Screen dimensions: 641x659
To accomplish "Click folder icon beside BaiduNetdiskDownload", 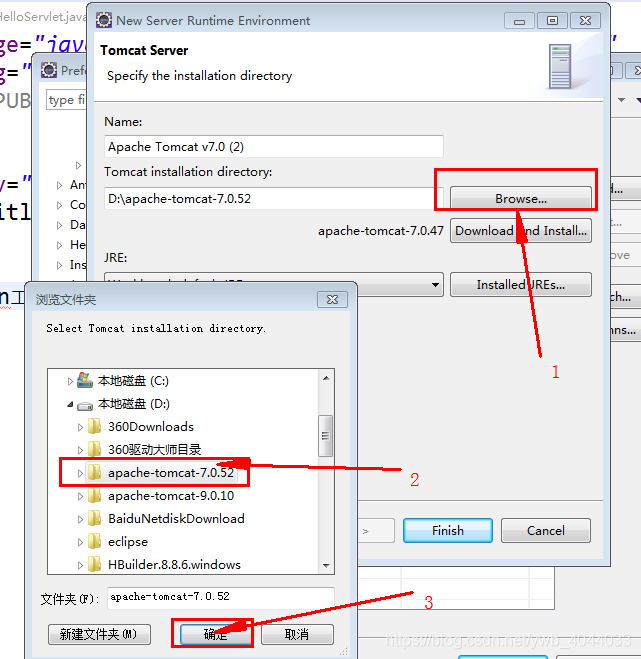I will (x=95, y=518).
